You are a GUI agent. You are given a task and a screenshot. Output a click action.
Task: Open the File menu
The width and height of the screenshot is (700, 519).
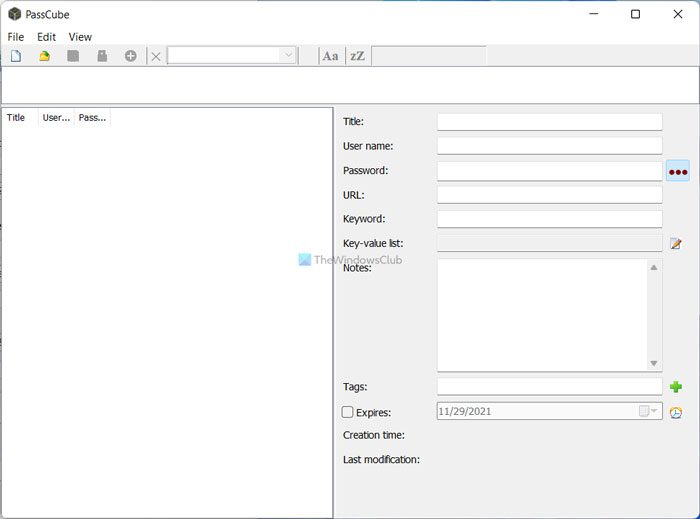(16, 37)
